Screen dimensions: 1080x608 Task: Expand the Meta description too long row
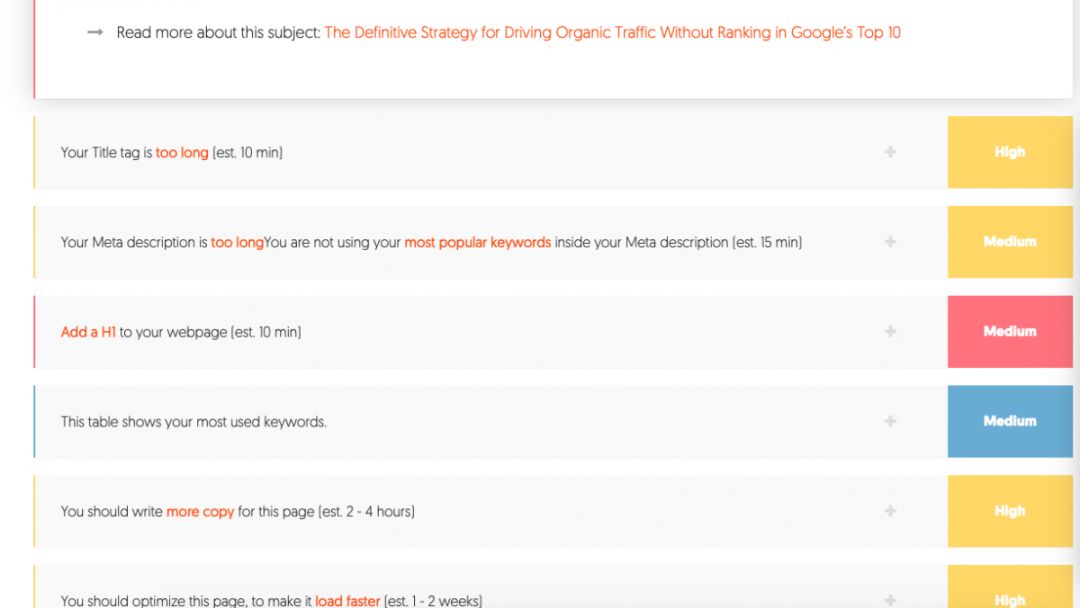point(890,242)
